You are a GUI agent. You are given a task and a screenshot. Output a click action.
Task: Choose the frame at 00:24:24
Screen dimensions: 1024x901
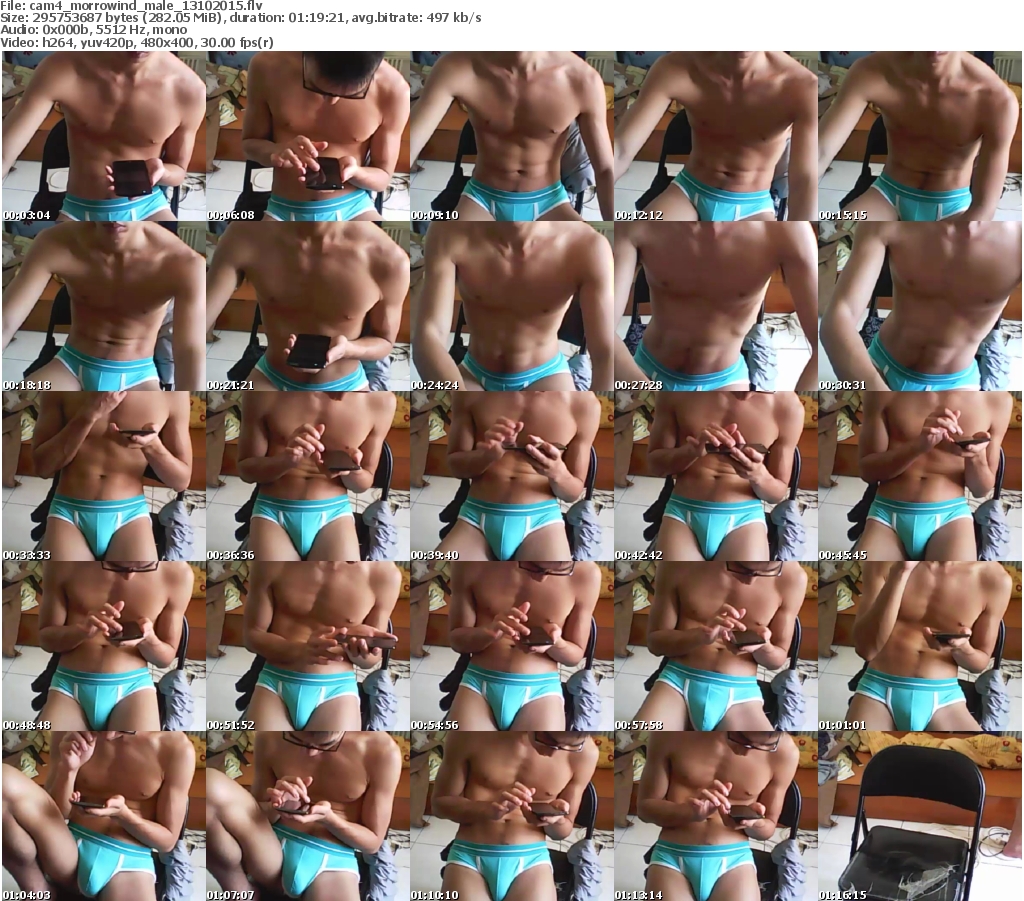(511, 306)
